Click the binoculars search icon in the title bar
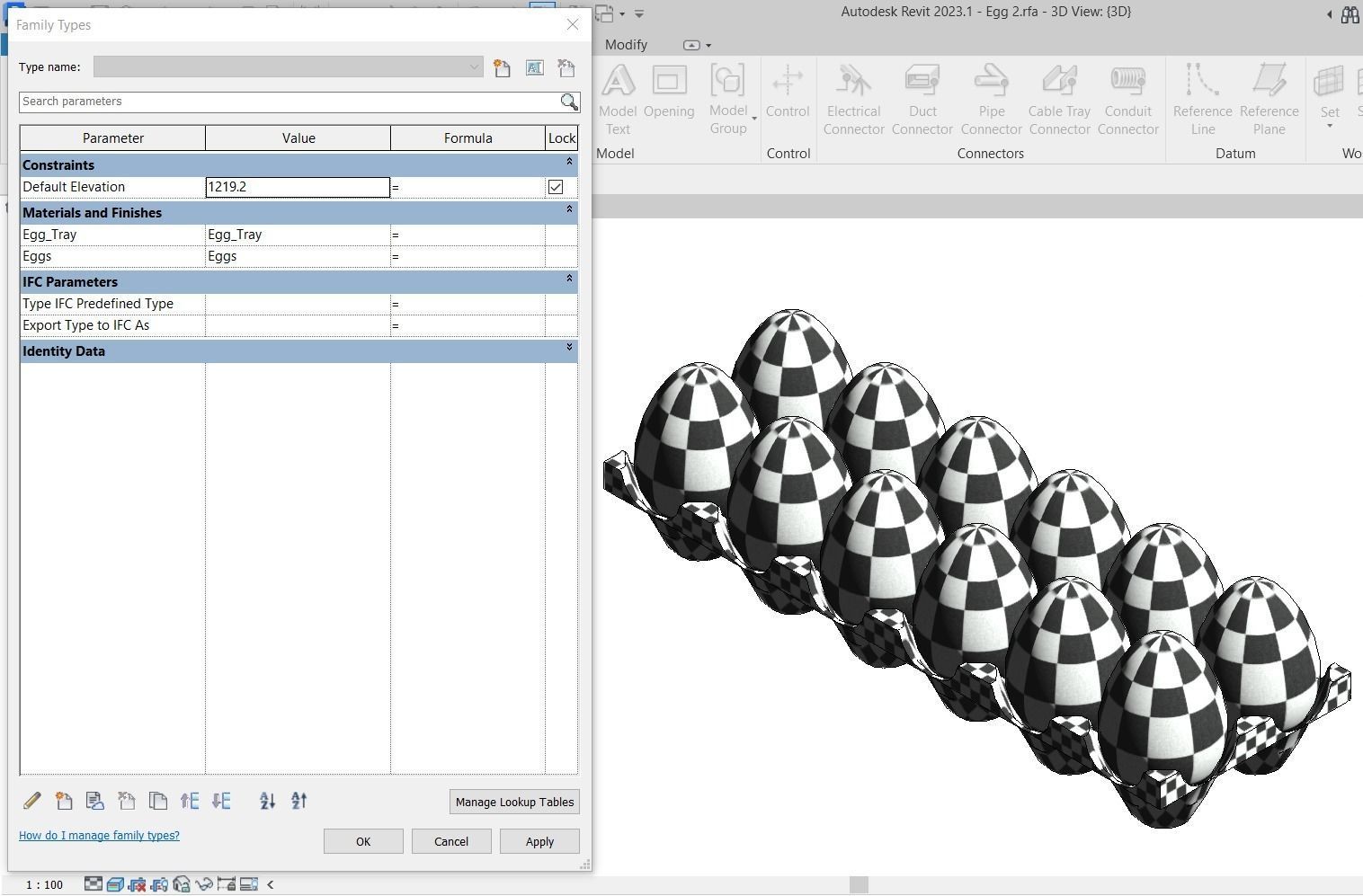 click(1350, 14)
